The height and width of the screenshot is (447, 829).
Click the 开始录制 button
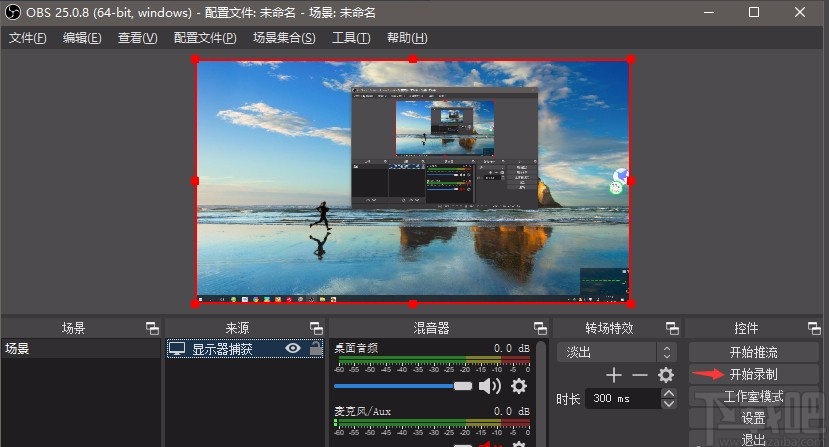753,375
